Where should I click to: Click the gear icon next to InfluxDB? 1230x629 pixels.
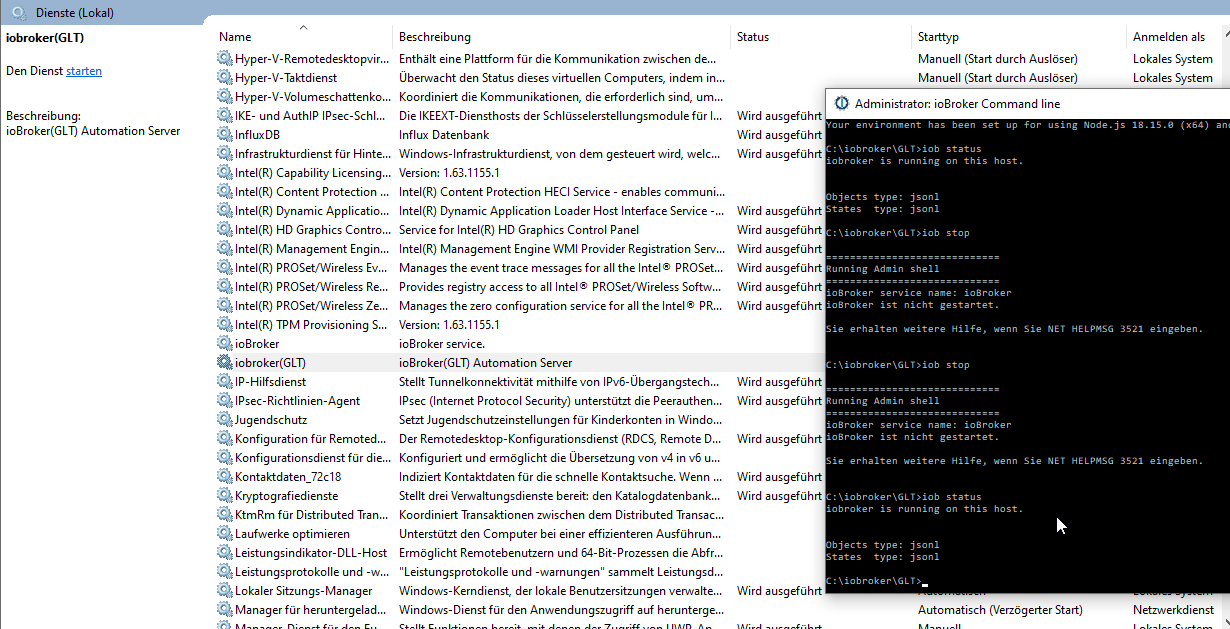(x=224, y=135)
